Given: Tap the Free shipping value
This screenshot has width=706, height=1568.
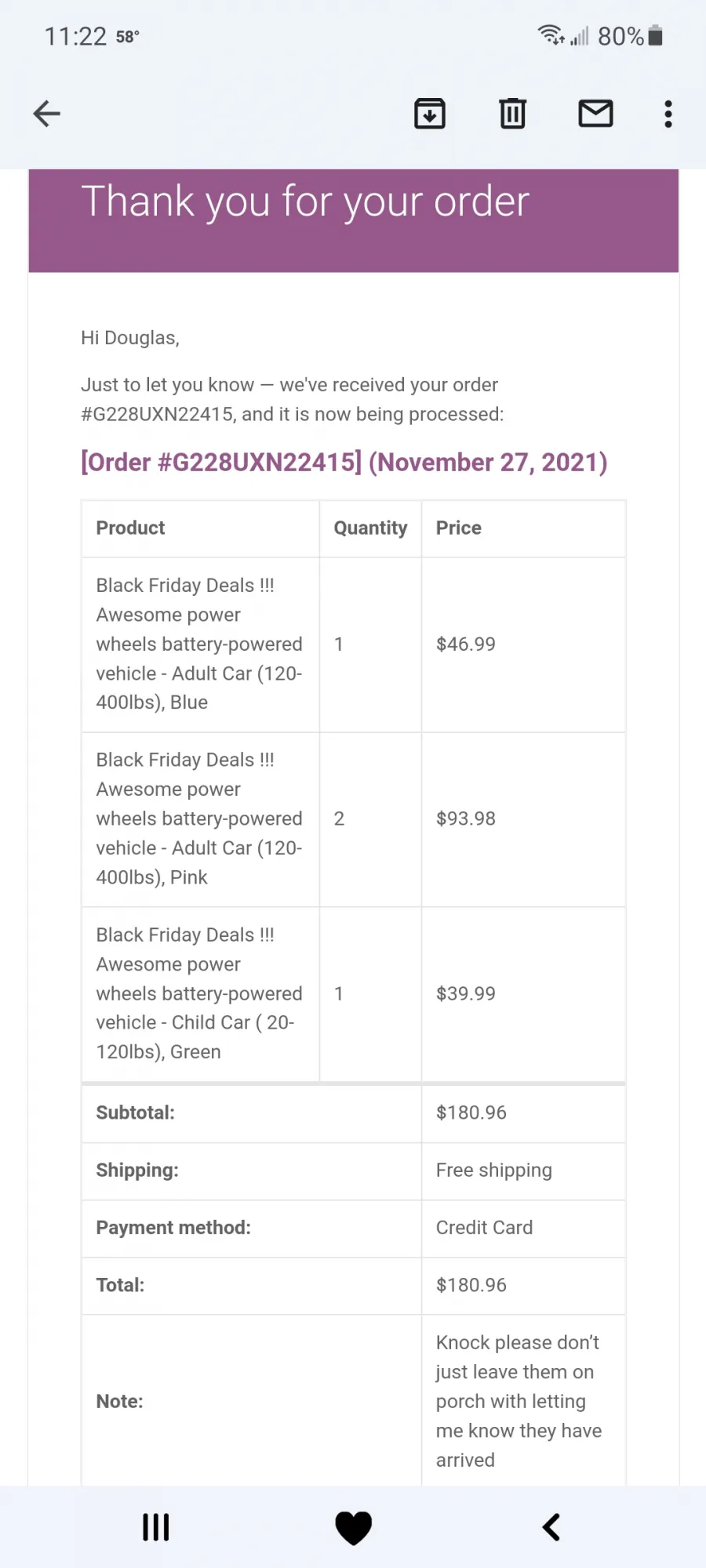Looking at the screenshot, I should [494, 1170].
